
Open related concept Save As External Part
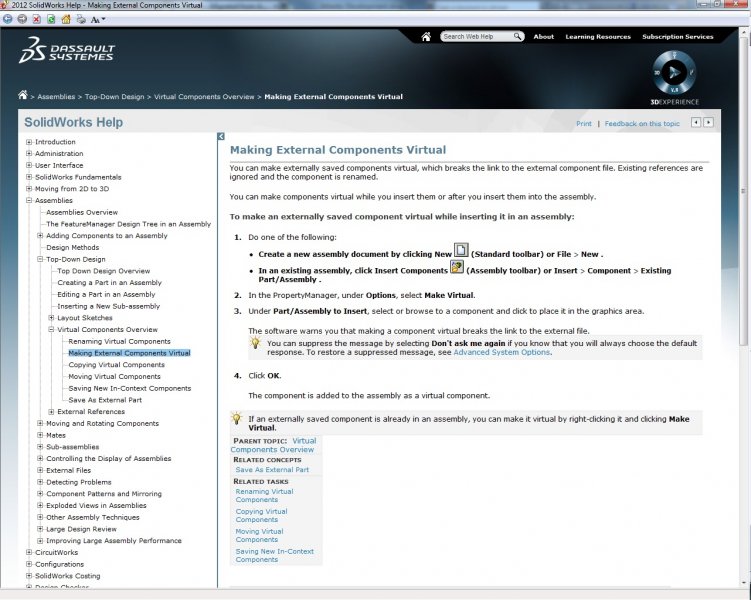[272, 470]
